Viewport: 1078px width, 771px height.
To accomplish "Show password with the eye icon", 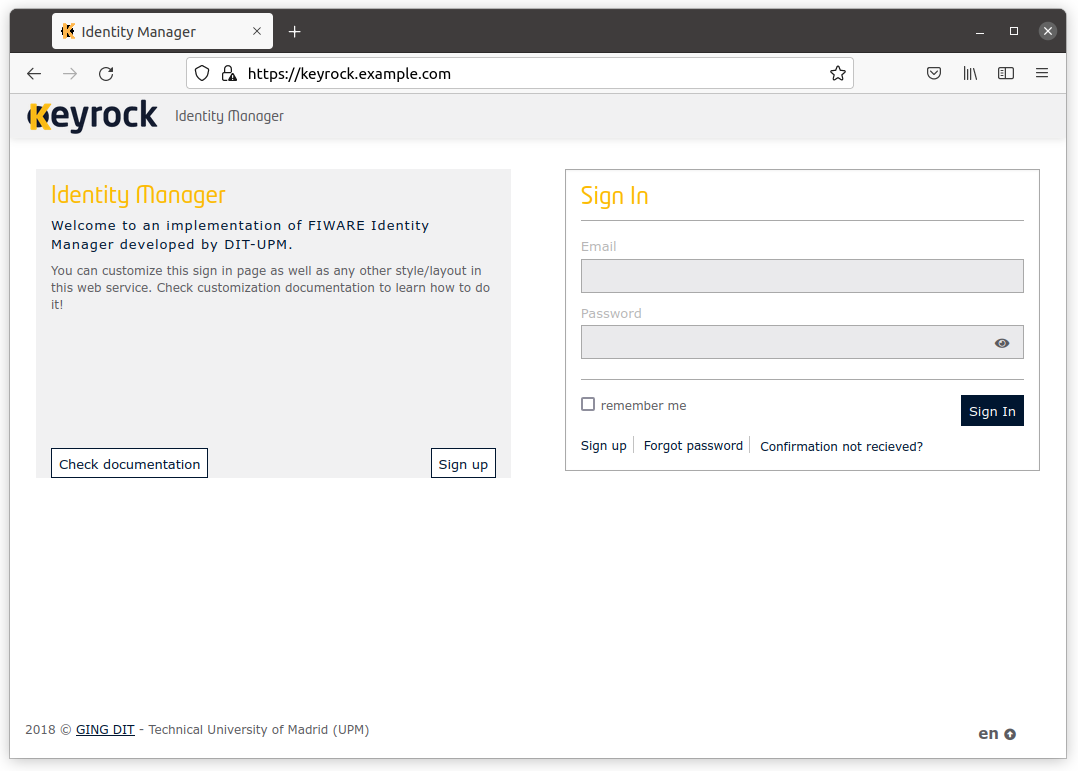I will tap(1002, 343).
